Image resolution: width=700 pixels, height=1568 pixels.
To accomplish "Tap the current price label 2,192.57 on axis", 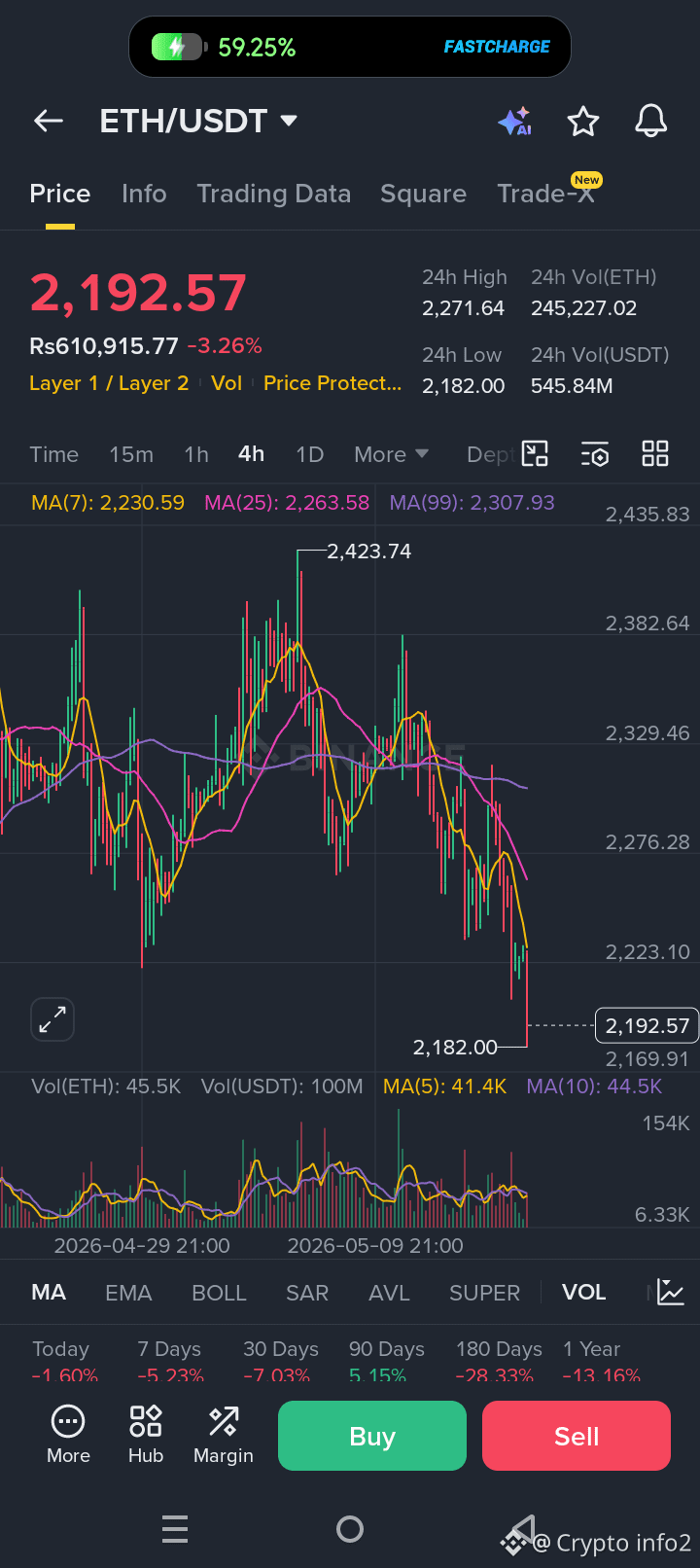I will click(647, 1025).
